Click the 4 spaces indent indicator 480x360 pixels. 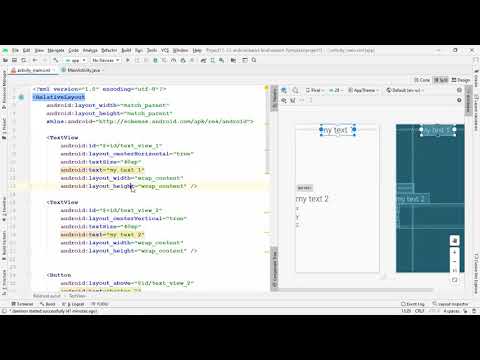point(451,311)
